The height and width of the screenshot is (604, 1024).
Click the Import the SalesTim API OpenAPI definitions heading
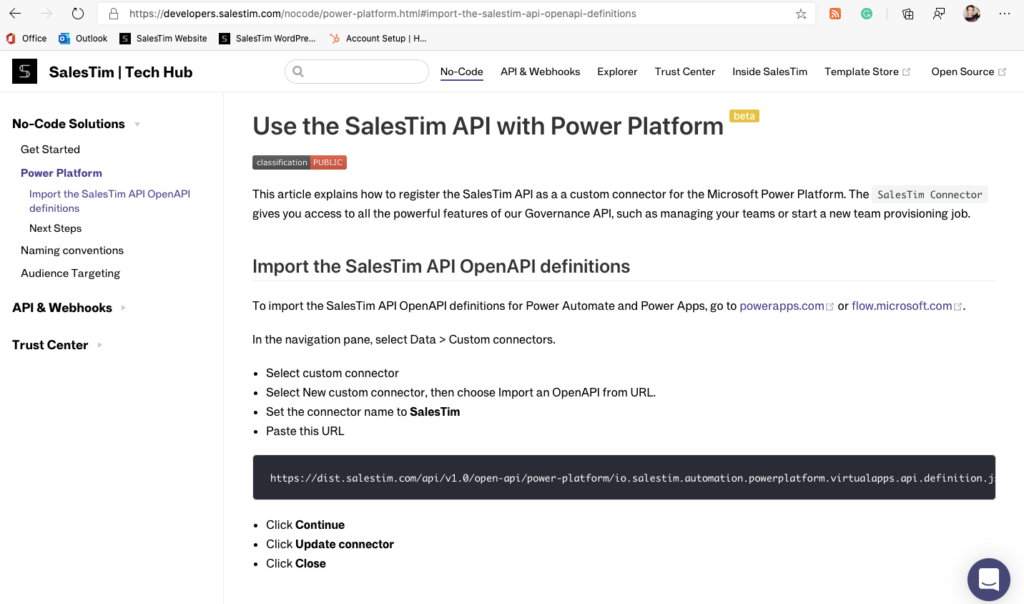point(441,266)
